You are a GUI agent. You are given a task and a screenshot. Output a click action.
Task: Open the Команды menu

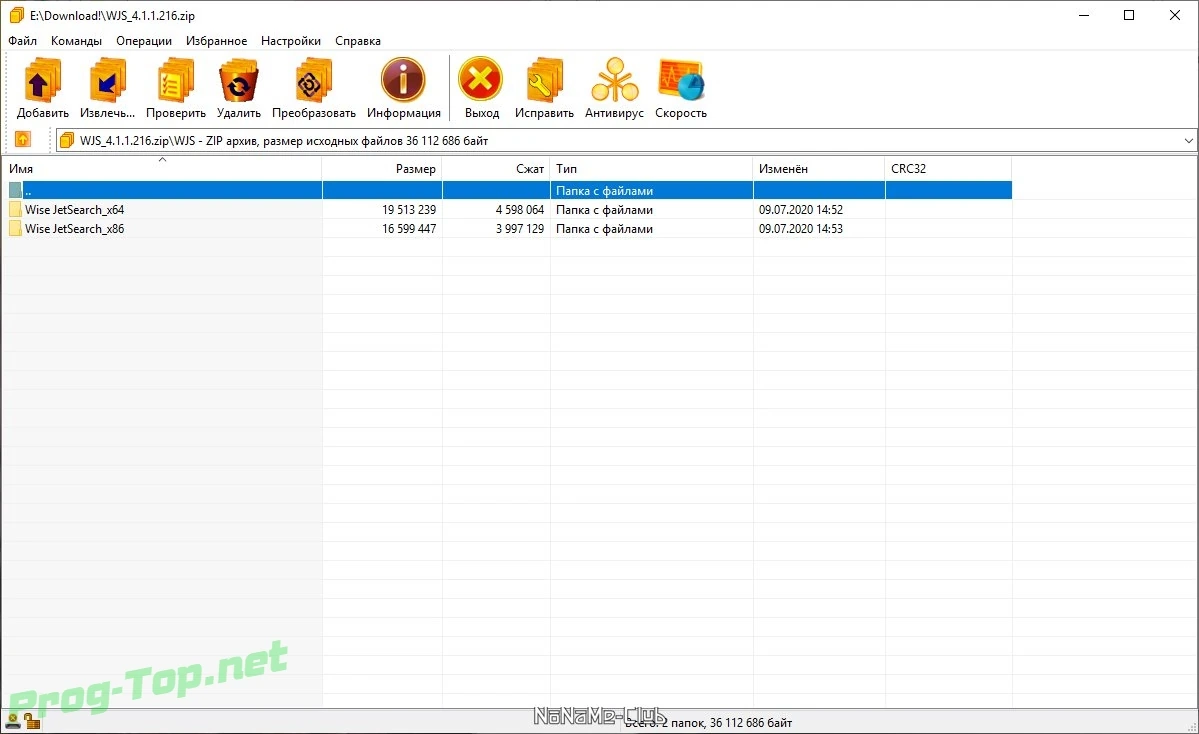pos(76,41)
